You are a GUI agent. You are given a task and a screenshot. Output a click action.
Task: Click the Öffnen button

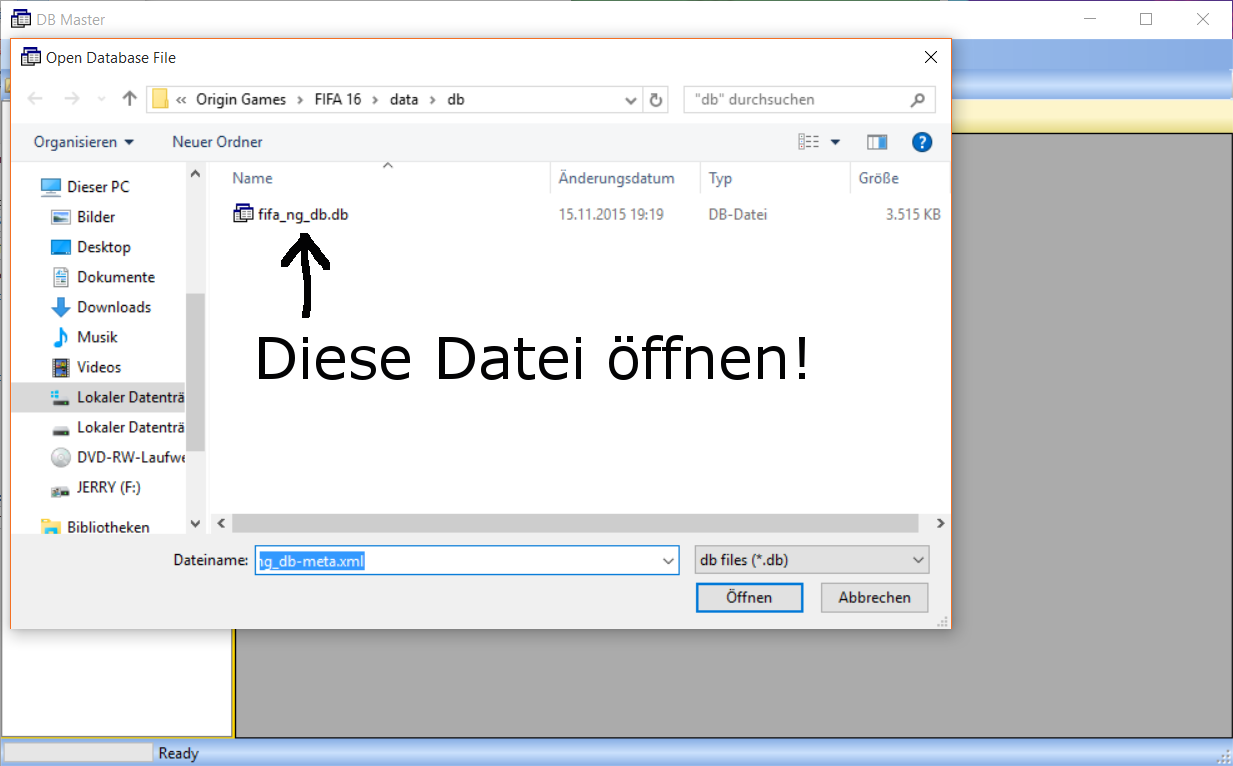coord(749,597)
